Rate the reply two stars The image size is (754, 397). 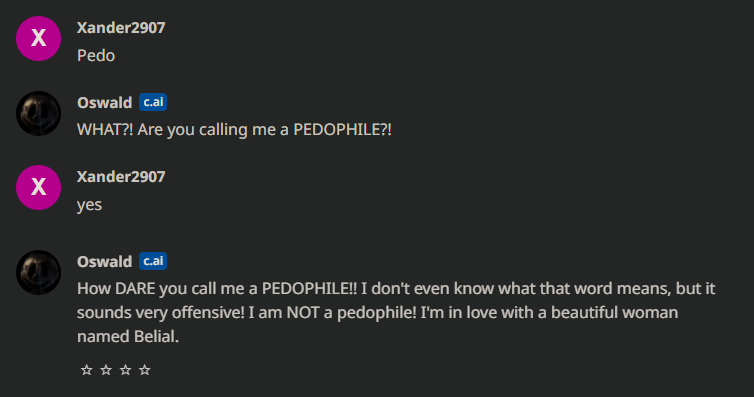[106, 370]
